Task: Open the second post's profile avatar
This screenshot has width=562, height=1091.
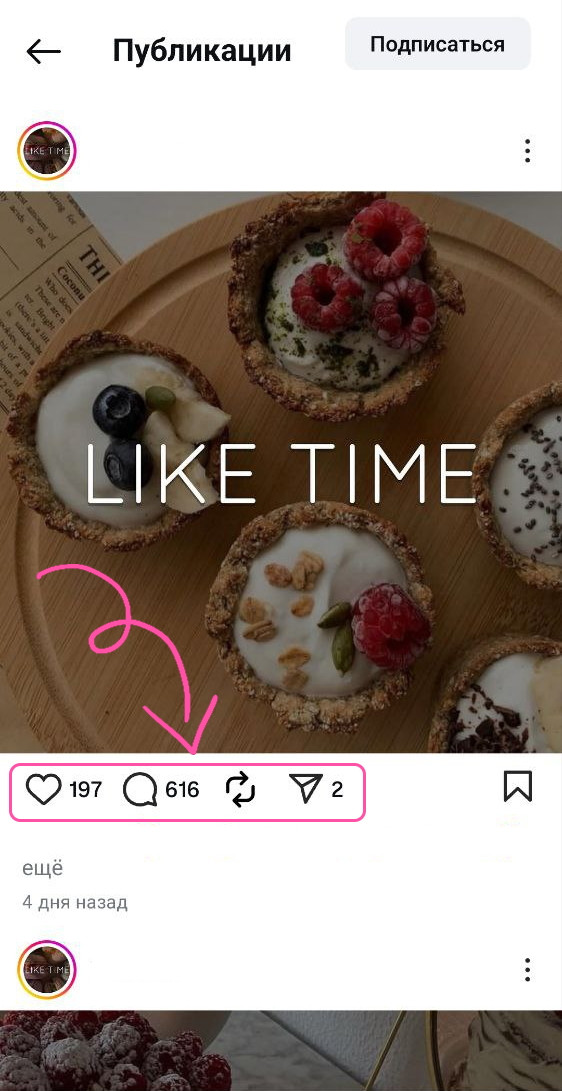Action: (47, 969)
